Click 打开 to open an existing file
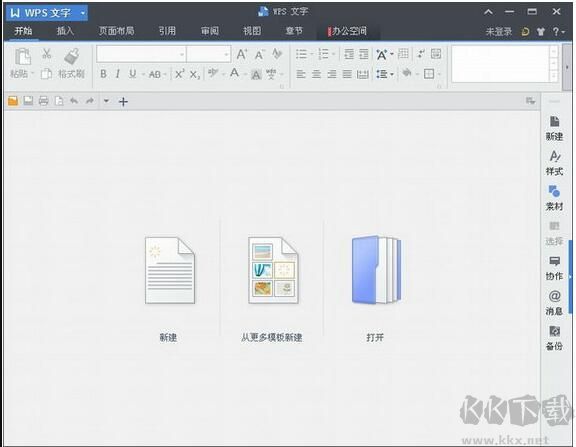The height and width of the screenshot is (447, 576). 376,270
